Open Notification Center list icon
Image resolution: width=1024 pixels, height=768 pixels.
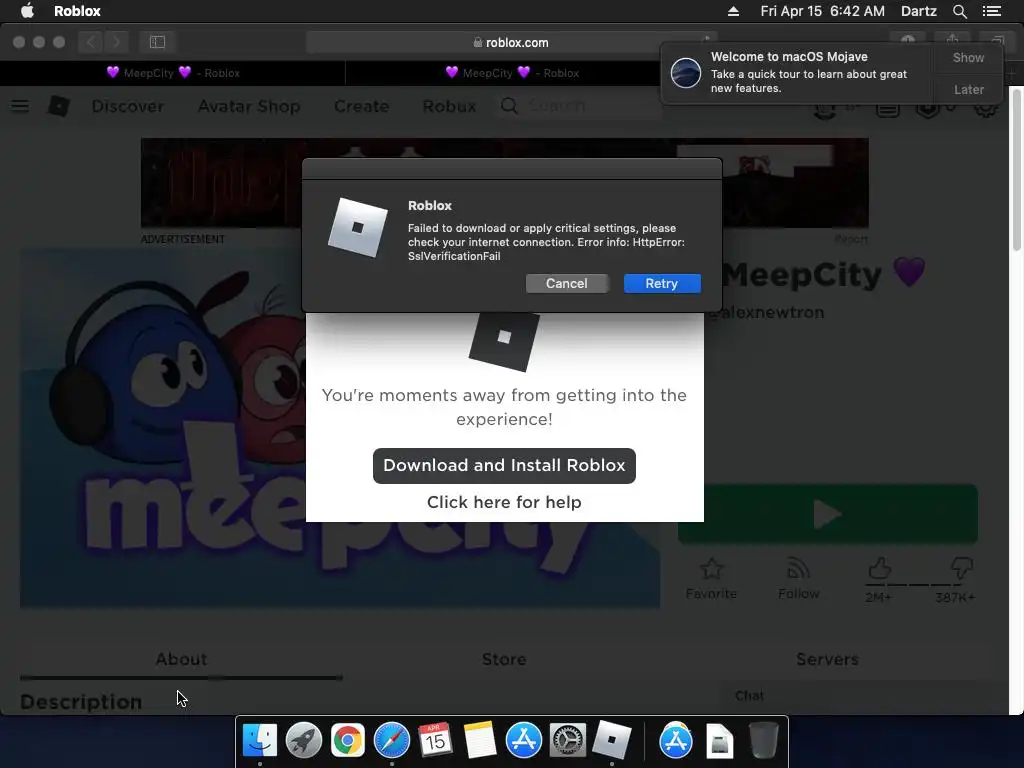tap(992, 11)
